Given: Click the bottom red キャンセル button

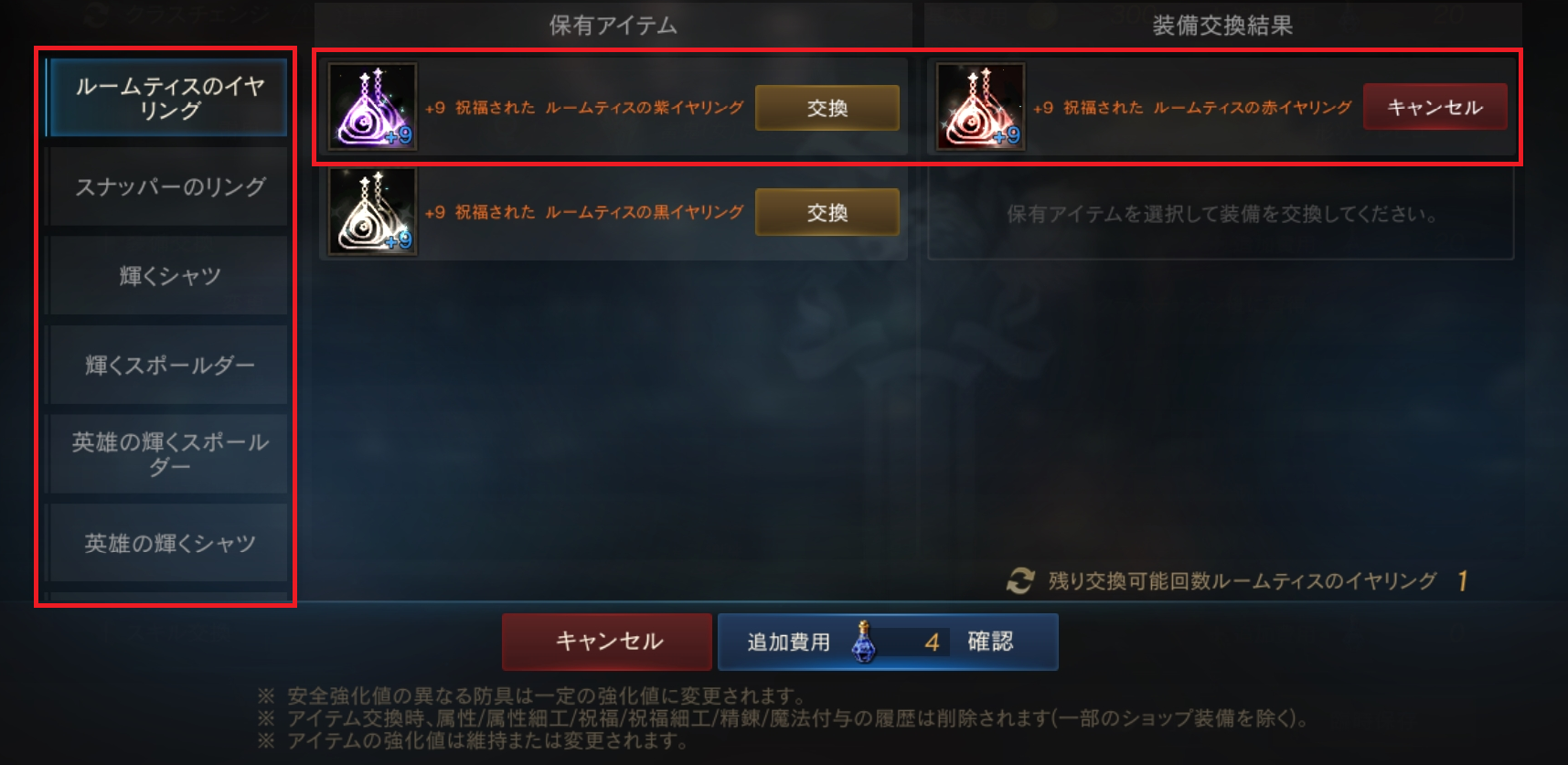Looking at the screenshot, I should [607, 642].
